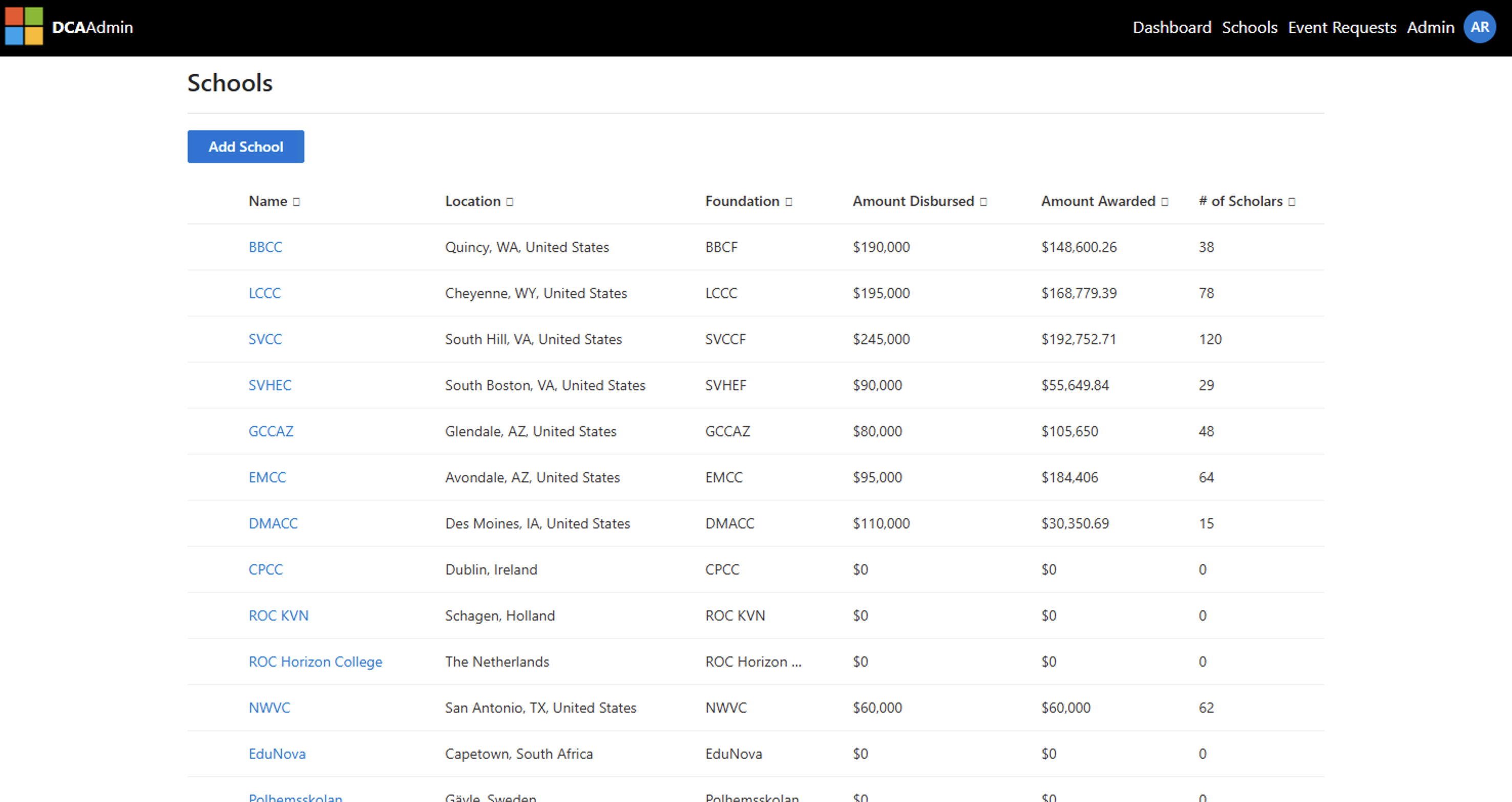The width and height of the screenshot is (1512, 802).
Task: Click the SVHEC link
Action: tap(270, 385)
